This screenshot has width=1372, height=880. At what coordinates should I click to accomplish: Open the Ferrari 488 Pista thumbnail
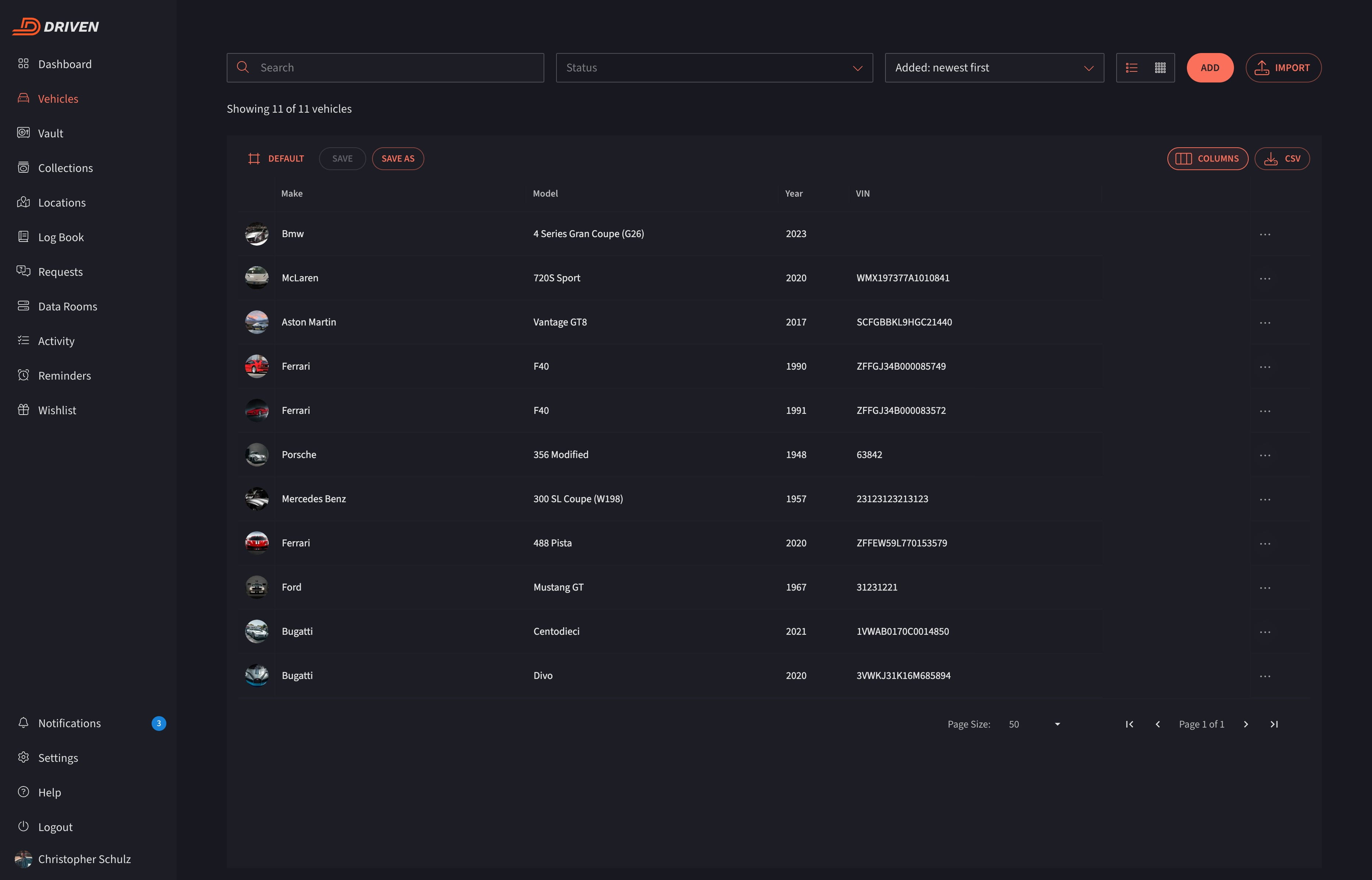[257, 543]
